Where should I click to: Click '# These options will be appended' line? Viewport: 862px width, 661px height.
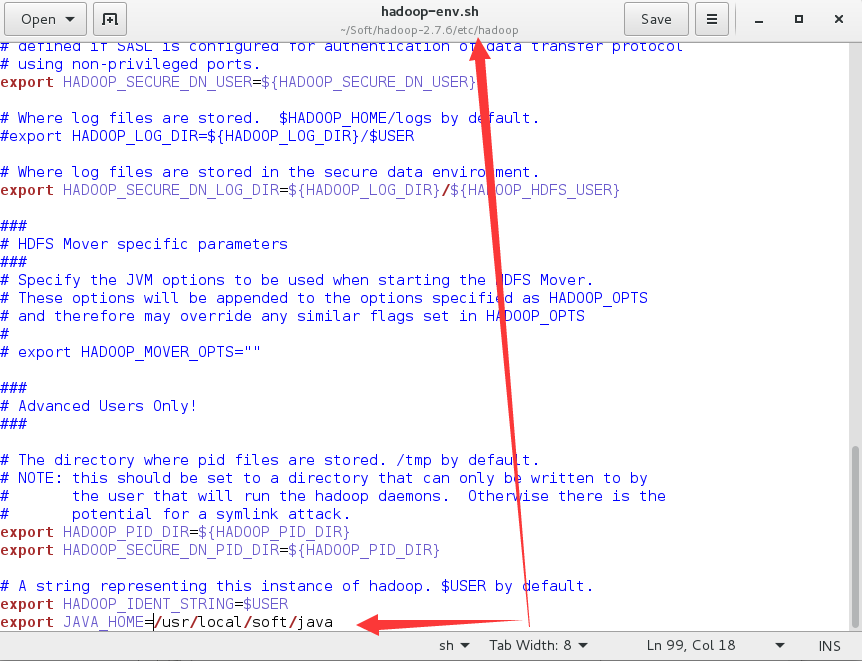324,298
